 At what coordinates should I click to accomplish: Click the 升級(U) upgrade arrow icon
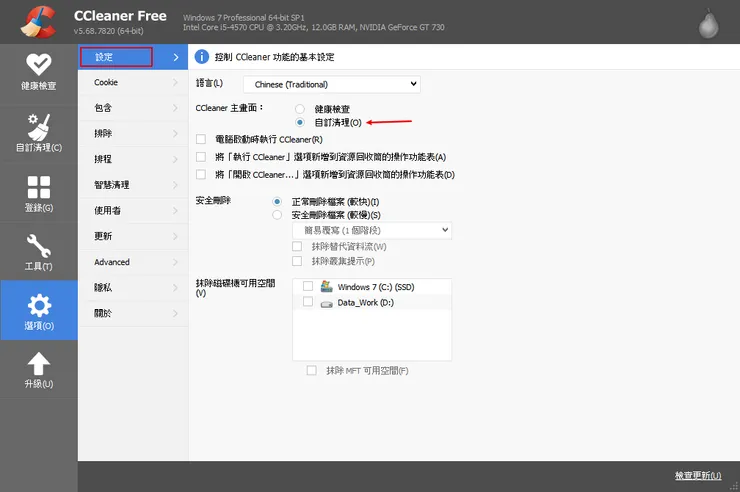coord(39,364)
